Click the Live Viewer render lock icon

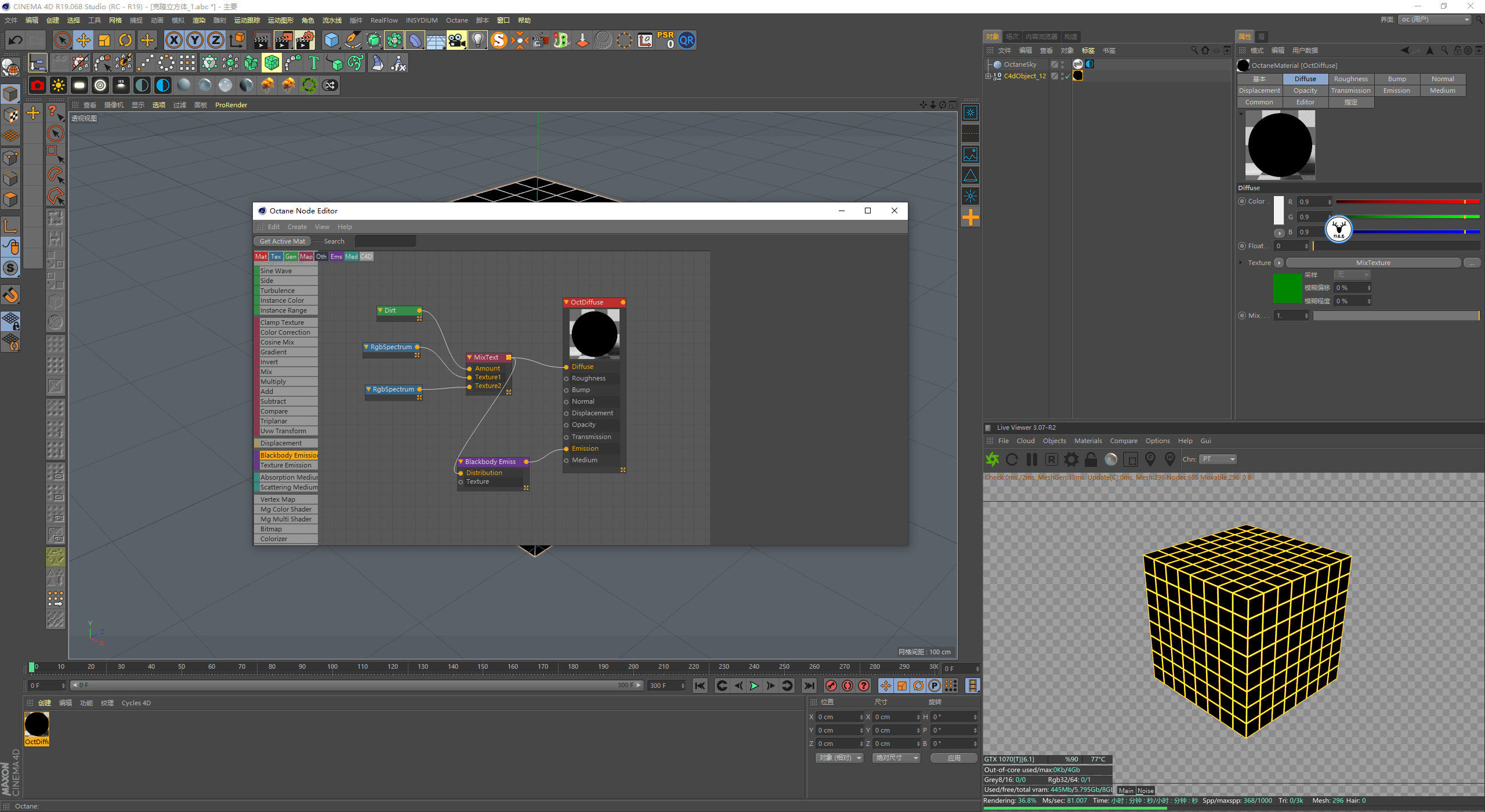1091,459
